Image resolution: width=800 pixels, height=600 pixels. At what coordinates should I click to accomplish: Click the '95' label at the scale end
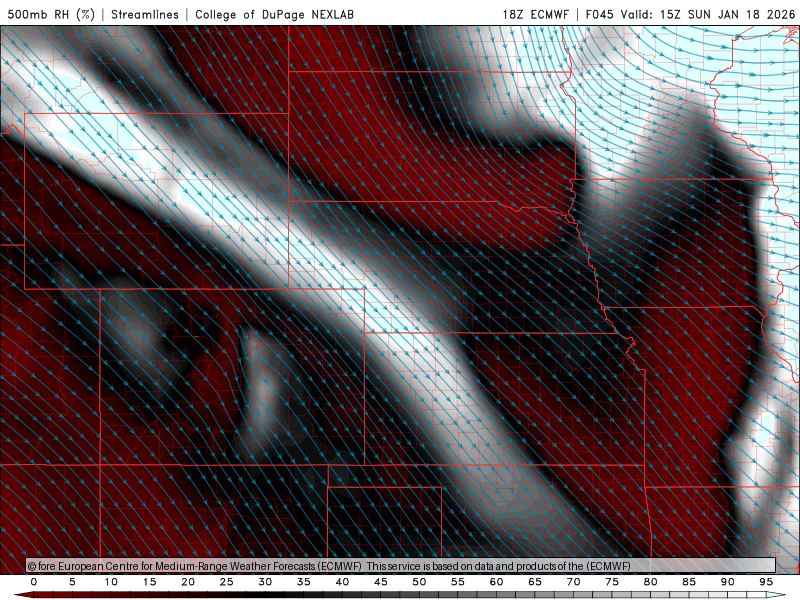tap(766, 582)
